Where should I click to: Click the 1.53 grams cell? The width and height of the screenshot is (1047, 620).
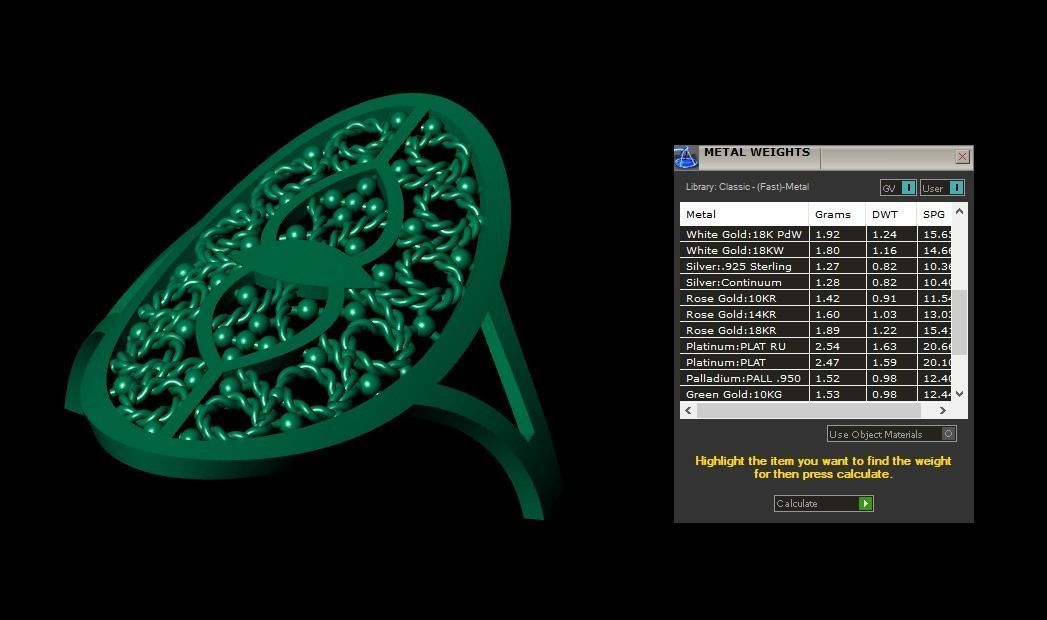837,394
